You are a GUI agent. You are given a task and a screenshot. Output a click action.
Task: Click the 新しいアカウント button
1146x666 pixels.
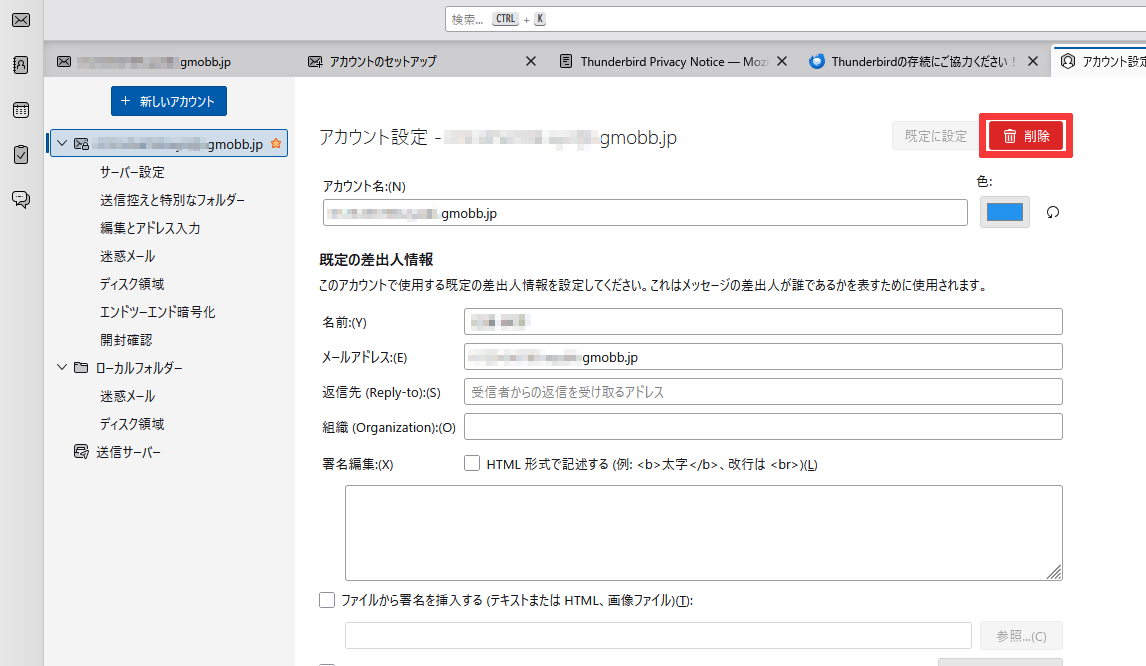[x=169, y=101]
